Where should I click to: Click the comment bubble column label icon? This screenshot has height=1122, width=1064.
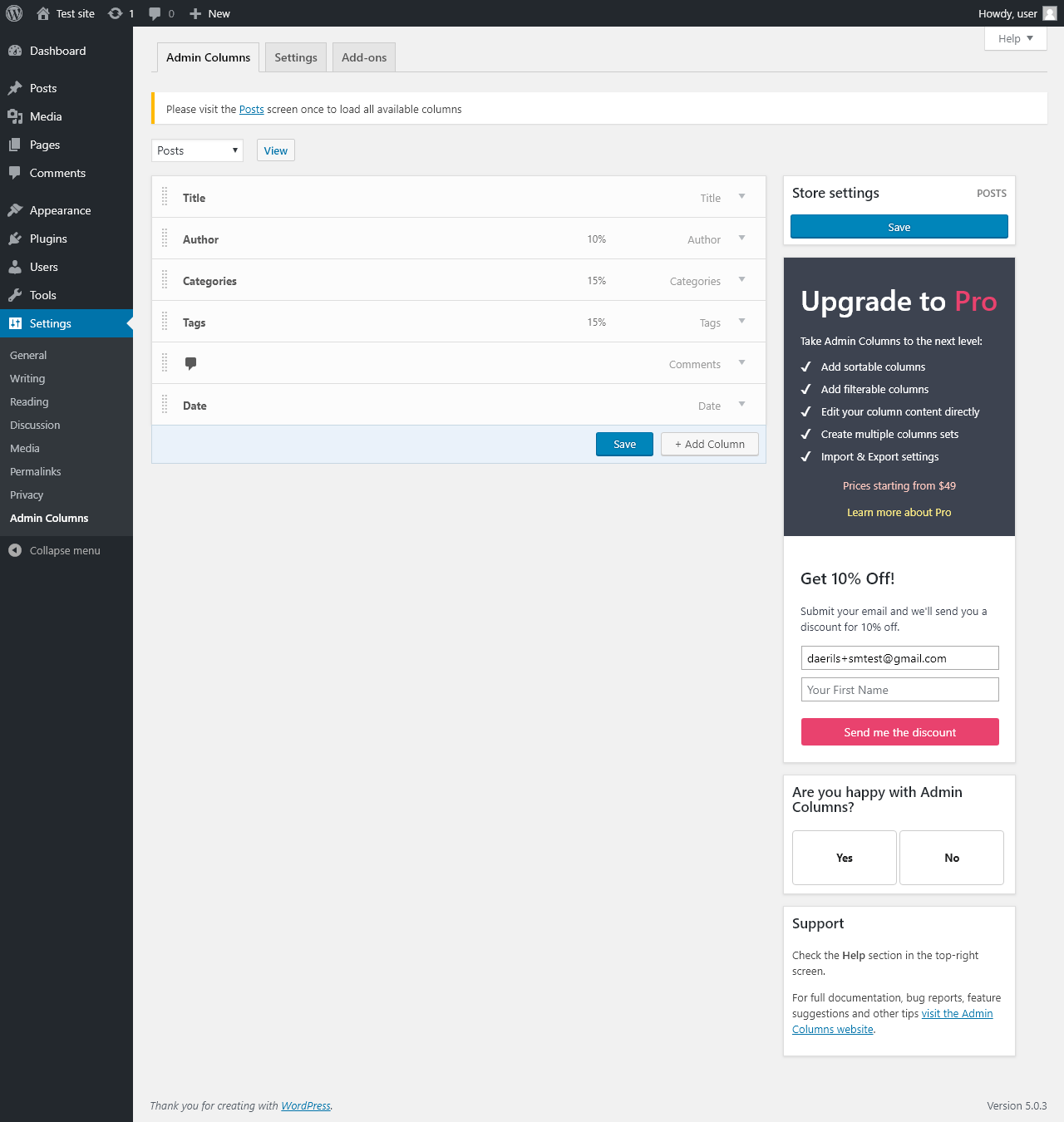[x=190, y=363]
